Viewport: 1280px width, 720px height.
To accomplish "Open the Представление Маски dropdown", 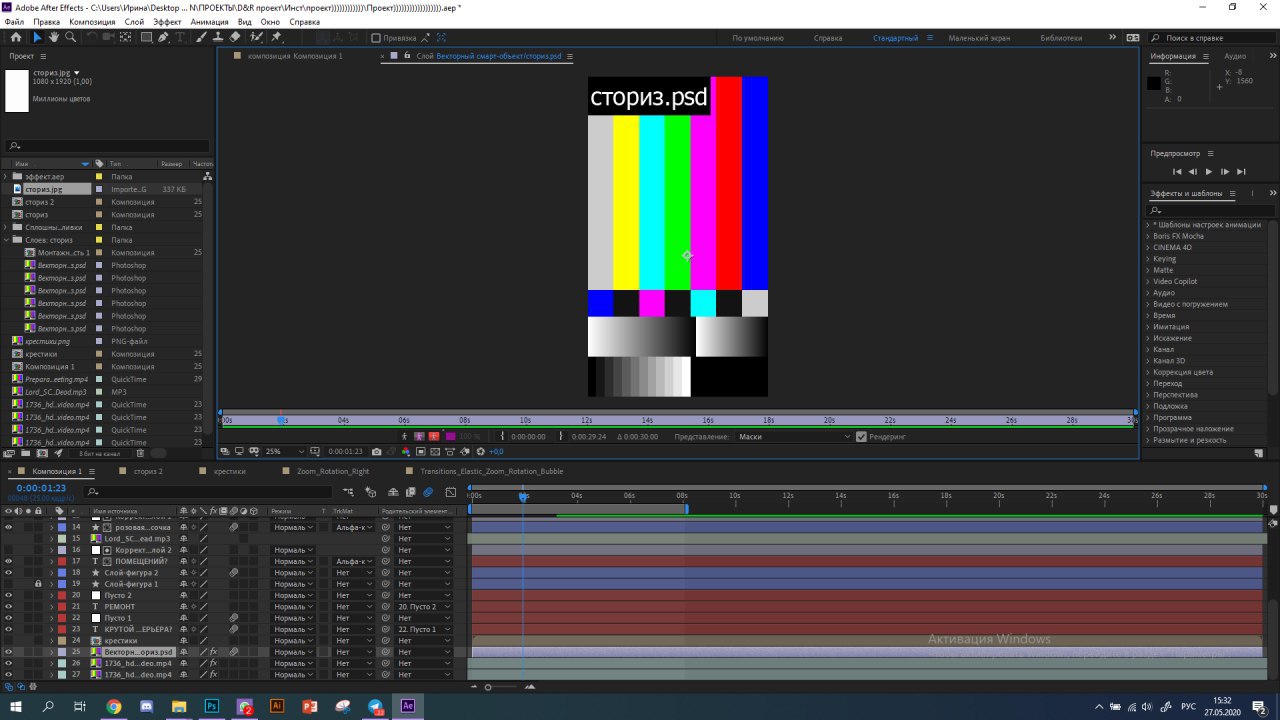I will coord(794,436).
